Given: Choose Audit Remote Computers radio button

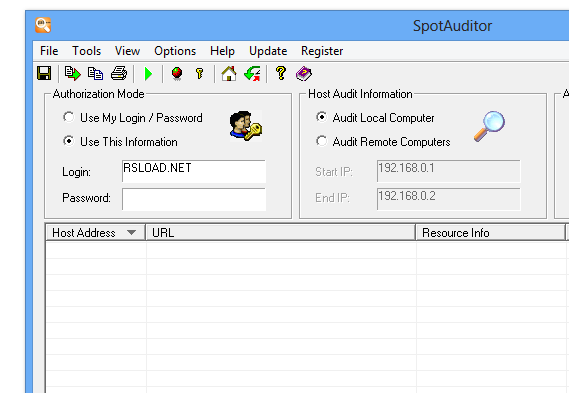Looking at the screenshot, I should [x=321, y=141].
